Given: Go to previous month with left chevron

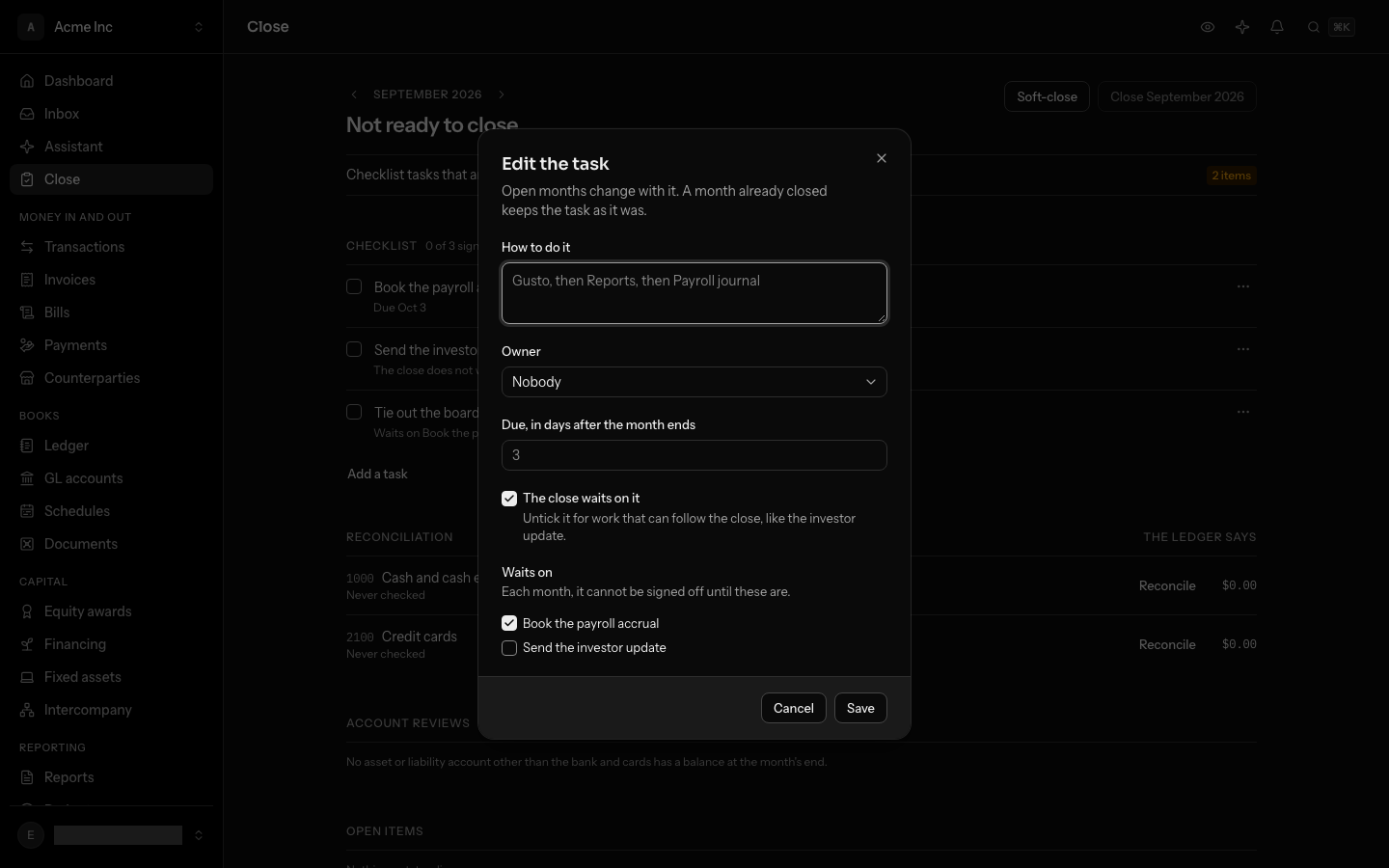Looking at the screenshot, I should [354, 95].
